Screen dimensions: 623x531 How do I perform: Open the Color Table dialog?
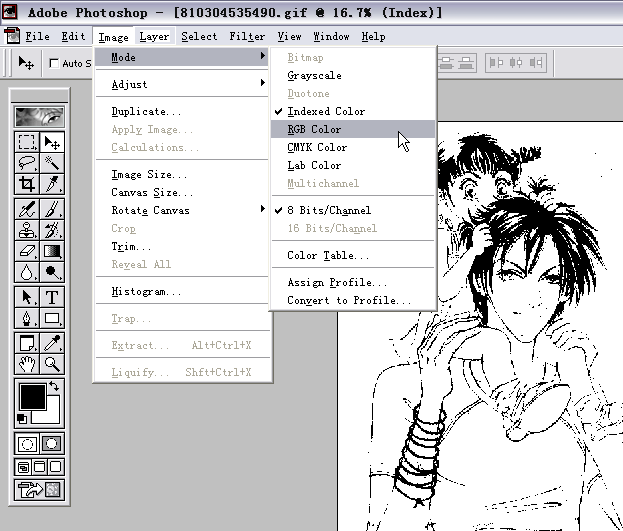click(353, 255)
